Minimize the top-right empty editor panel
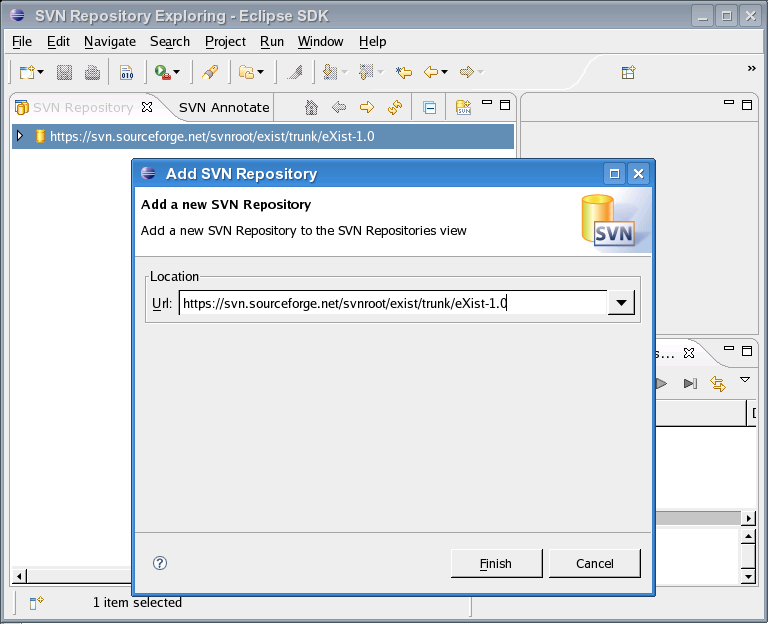This screenshot has width=768, height=624. click(x=729, y=102)
